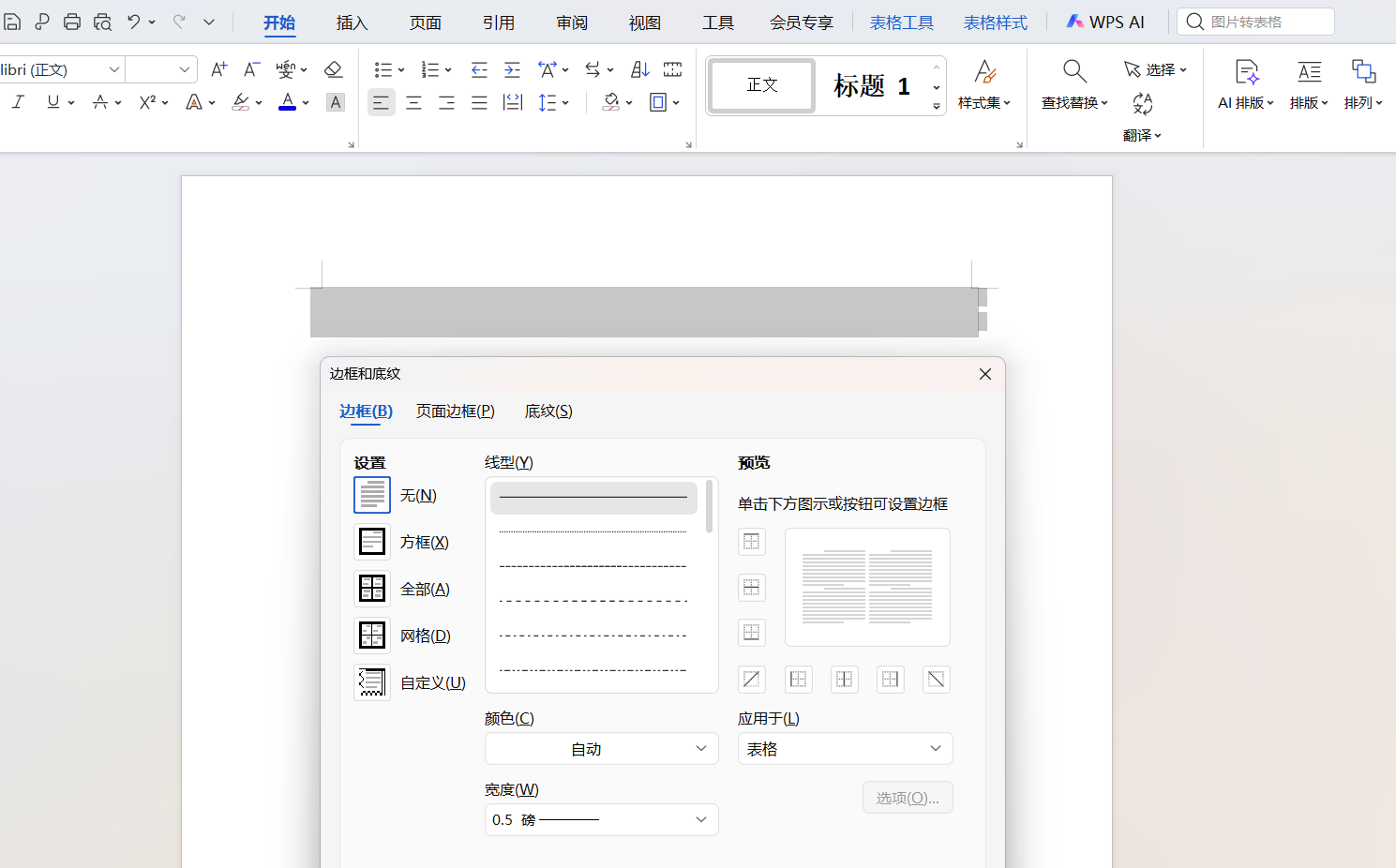Select the dashed line style in 线型 list
Viewport: 1396px width, 868px height.
(593, 565)
